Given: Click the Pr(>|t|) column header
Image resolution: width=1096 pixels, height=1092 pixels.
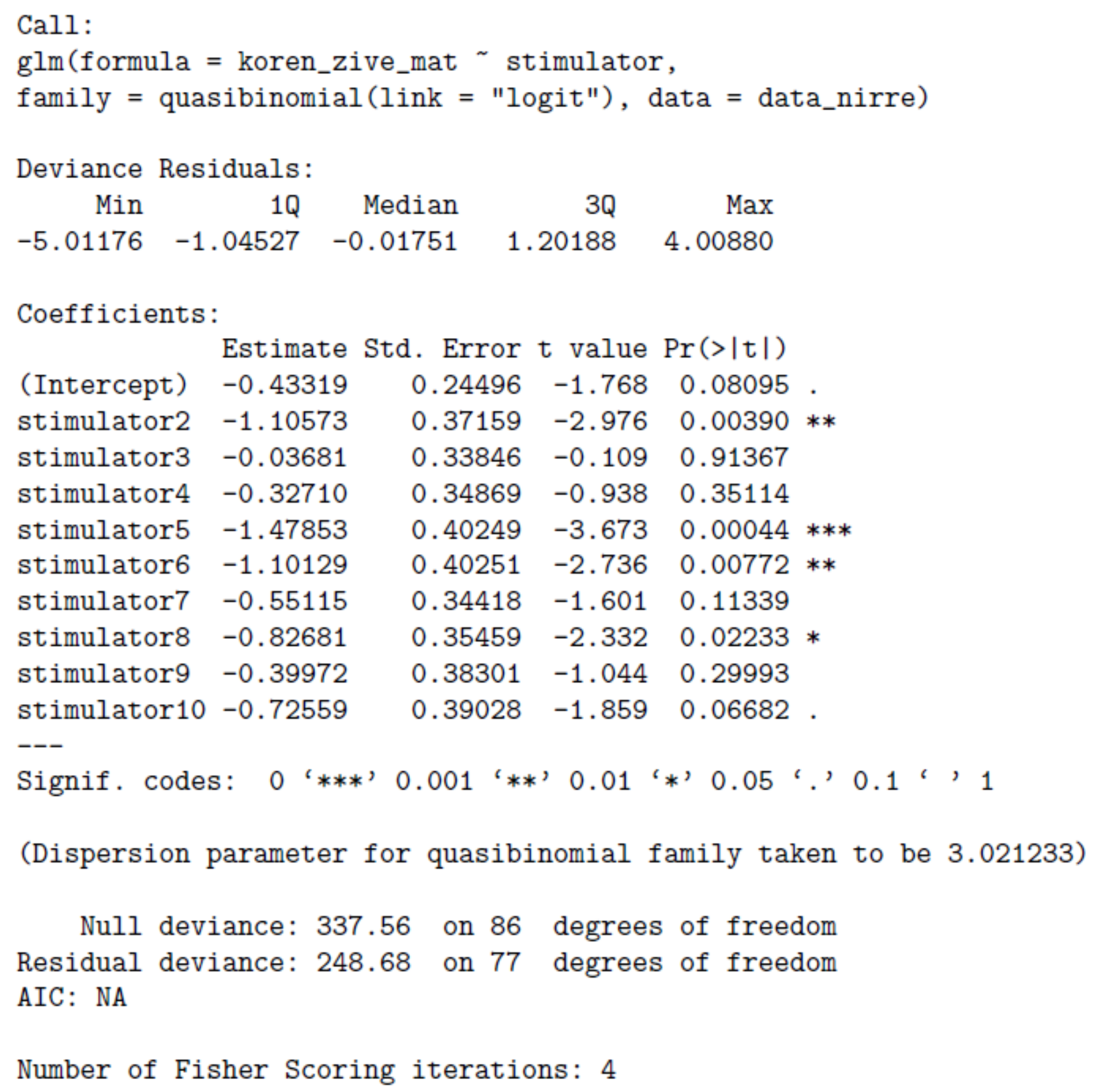Looking at the screenshot, I should coord(725,349).
